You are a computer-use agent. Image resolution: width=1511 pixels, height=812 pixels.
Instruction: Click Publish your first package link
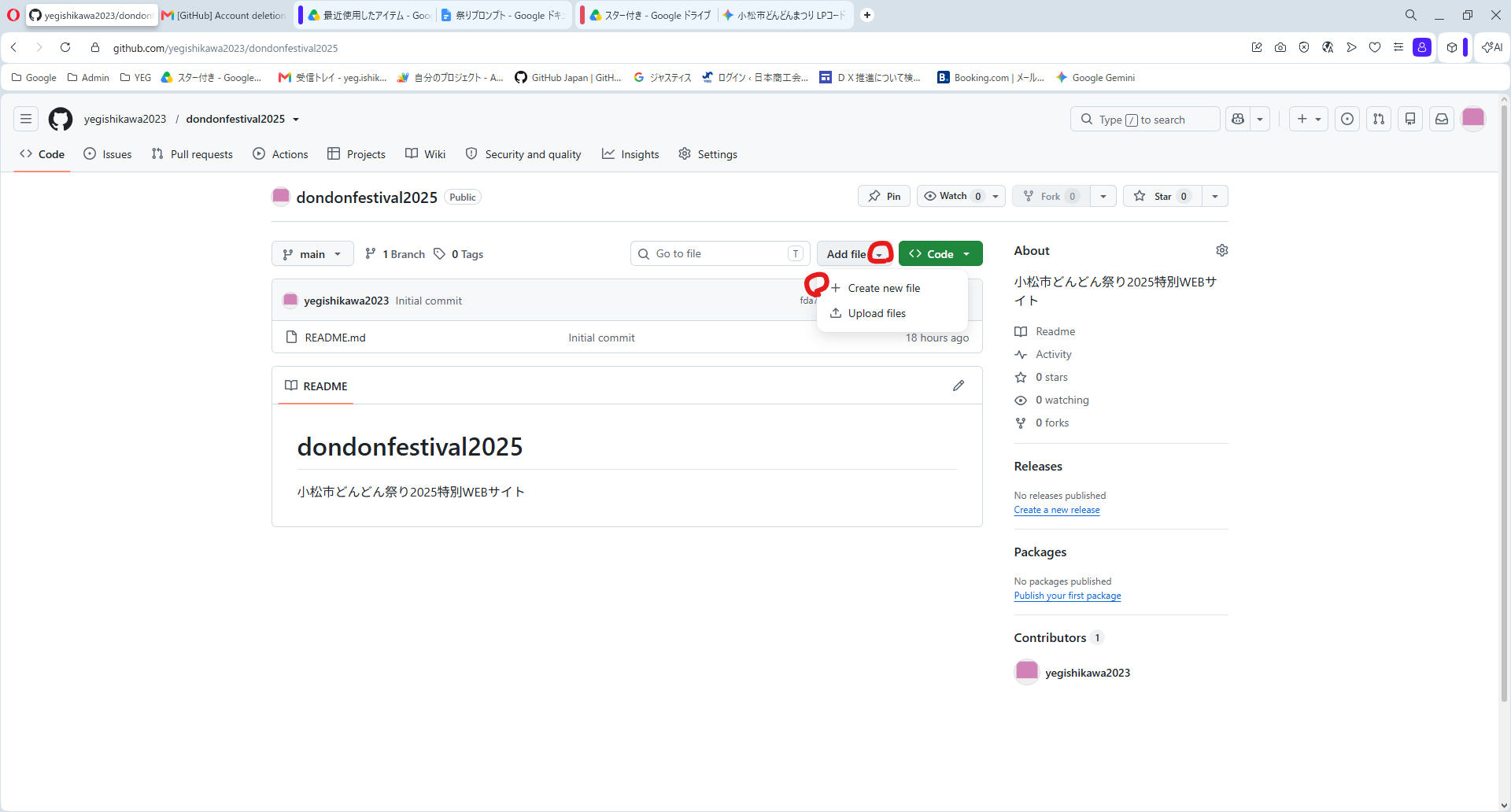click(1067, 596)
